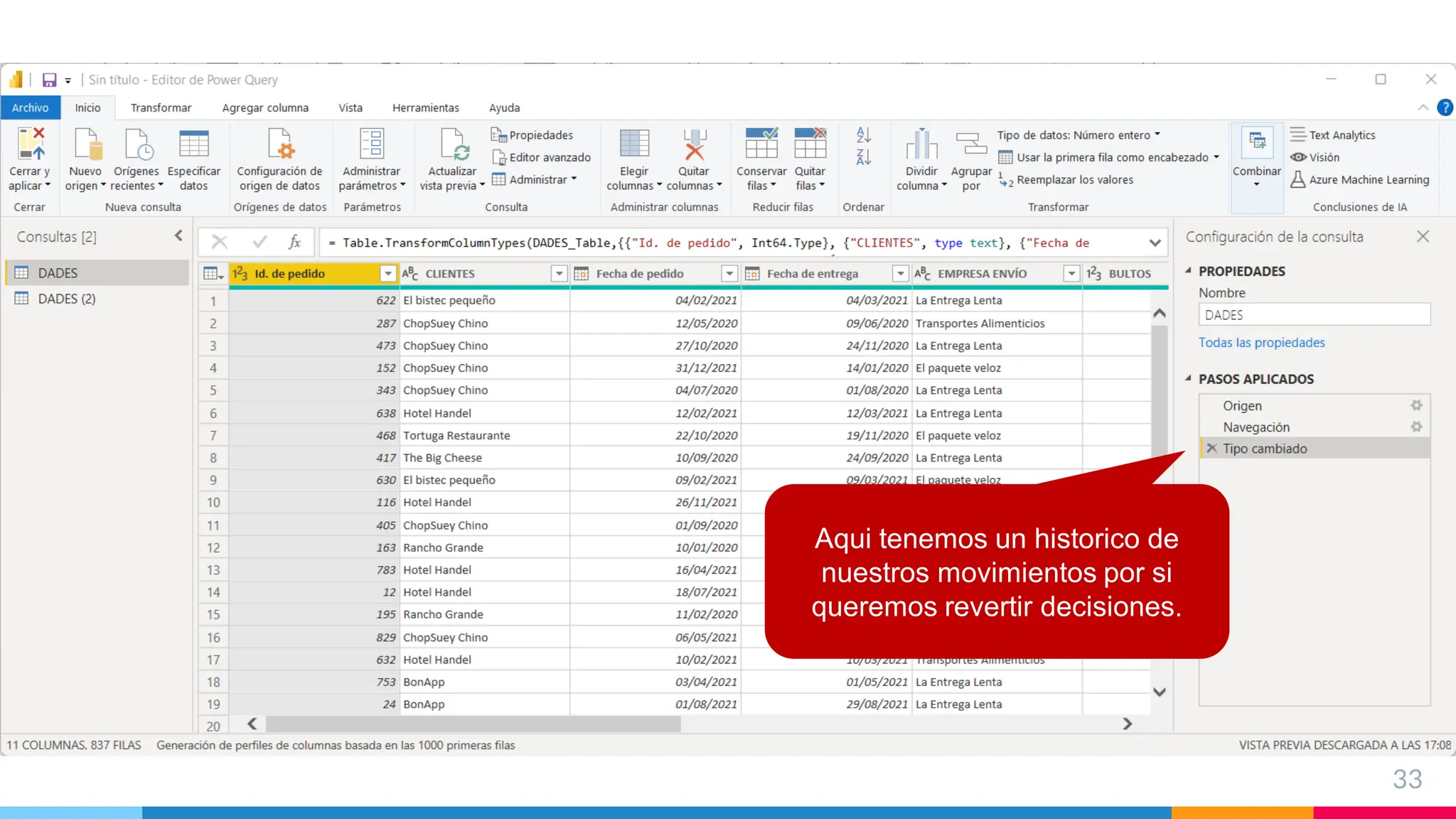
Task: Click the Nombre field containing DADES
Action: tap(1314, 315)
